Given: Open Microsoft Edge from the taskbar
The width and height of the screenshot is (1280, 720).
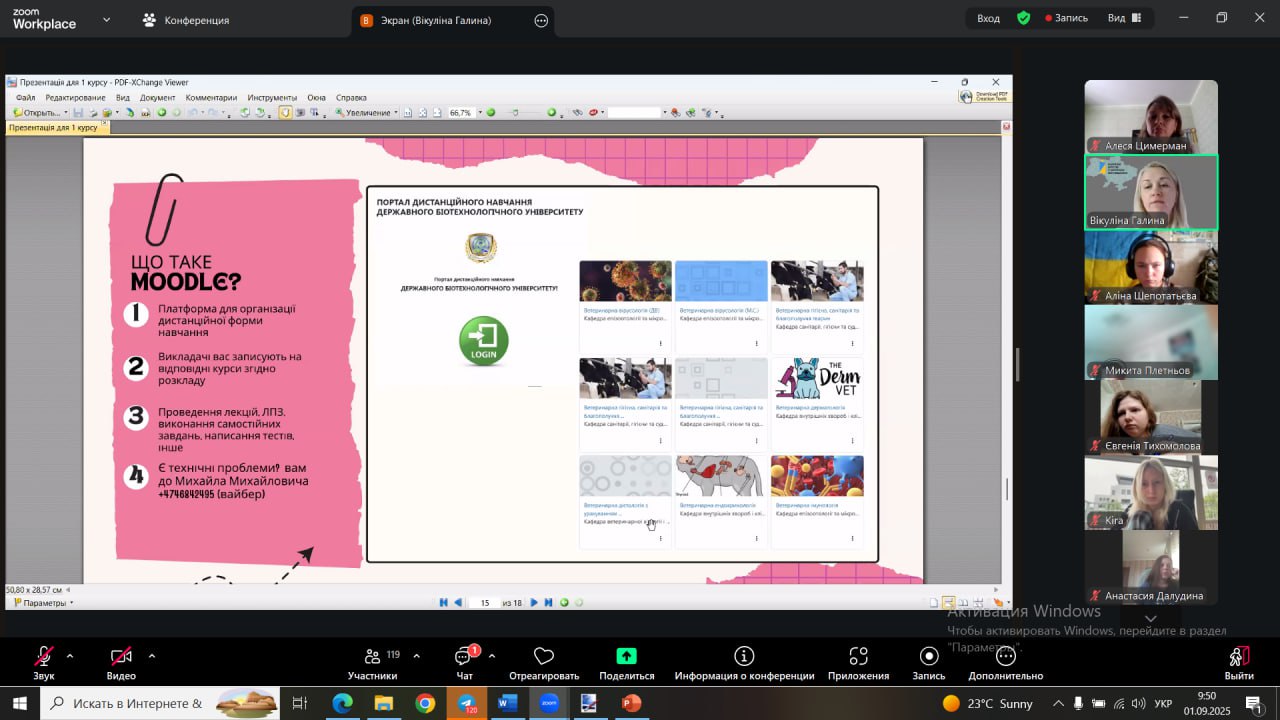Looking at the screenshot, I should [x=343, y=703].
